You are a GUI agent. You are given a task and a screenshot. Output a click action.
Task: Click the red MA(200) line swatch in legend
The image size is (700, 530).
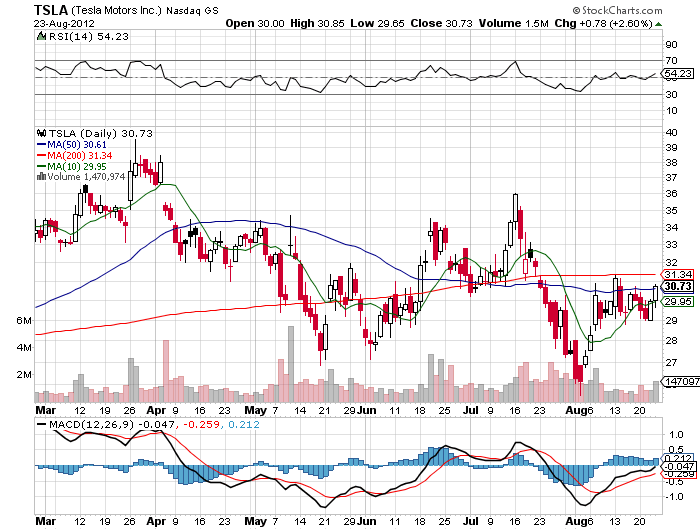tap(42, 155)
